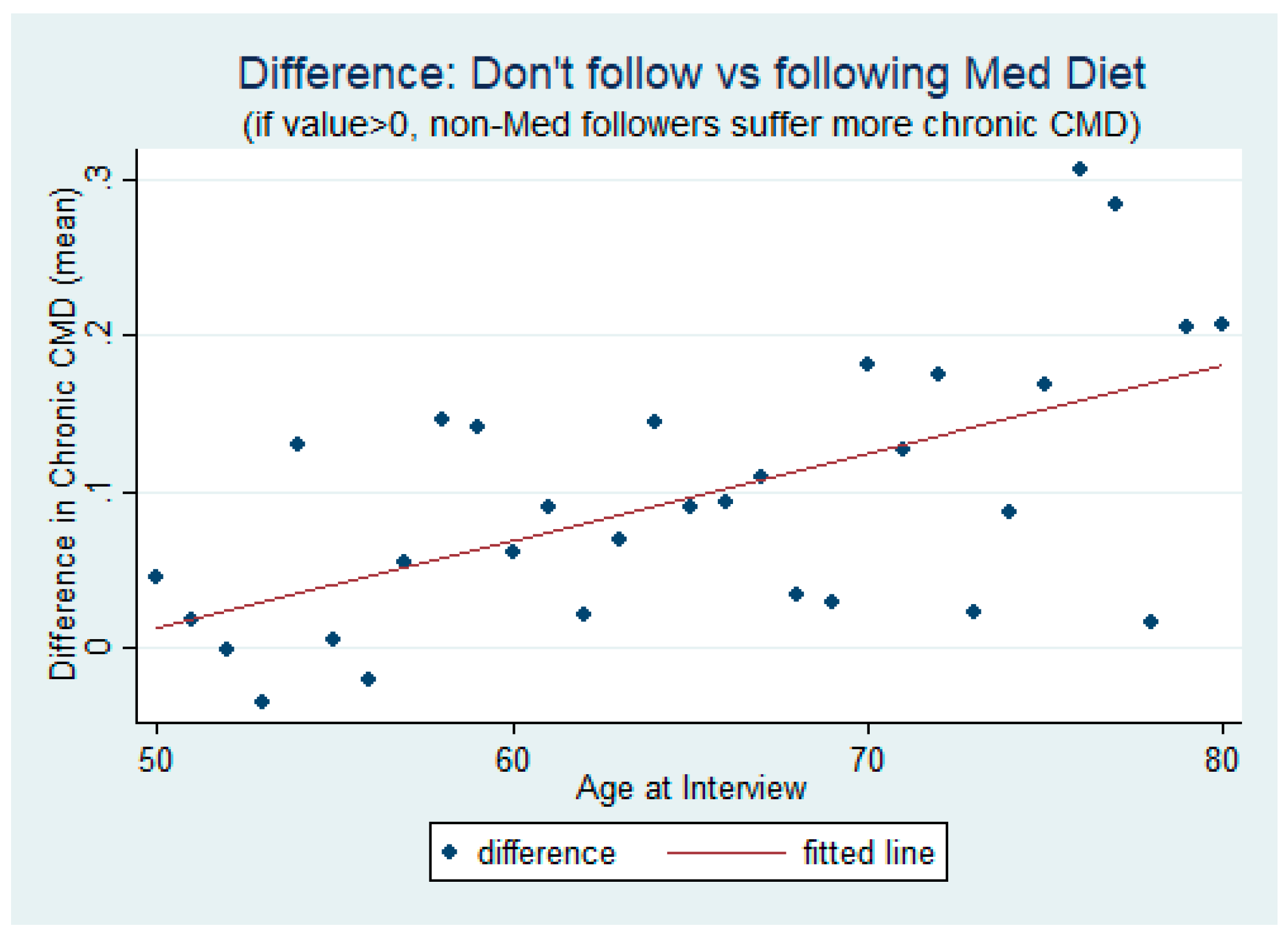Image resolution: width=1288 pixels, height=933 pixels.
Task: Click the x-axis tick label 70
Action: point(867,760)
